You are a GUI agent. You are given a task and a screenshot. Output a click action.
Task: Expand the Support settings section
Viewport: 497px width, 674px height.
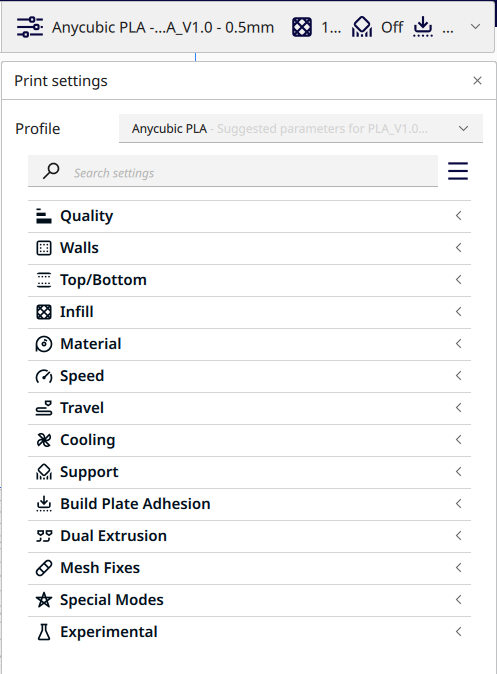tap(249, 472)
